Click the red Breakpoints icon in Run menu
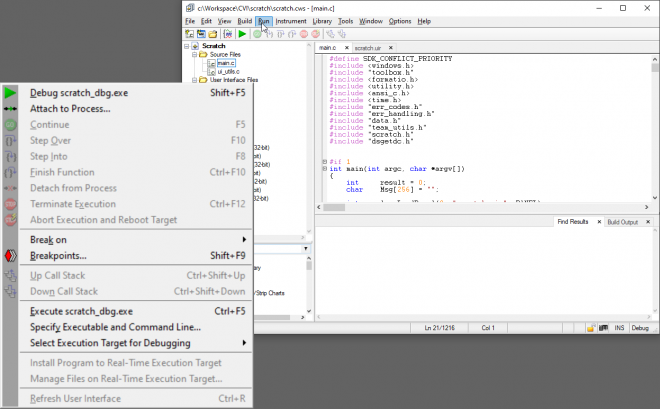Screen dimensions: 660x409 11,255
